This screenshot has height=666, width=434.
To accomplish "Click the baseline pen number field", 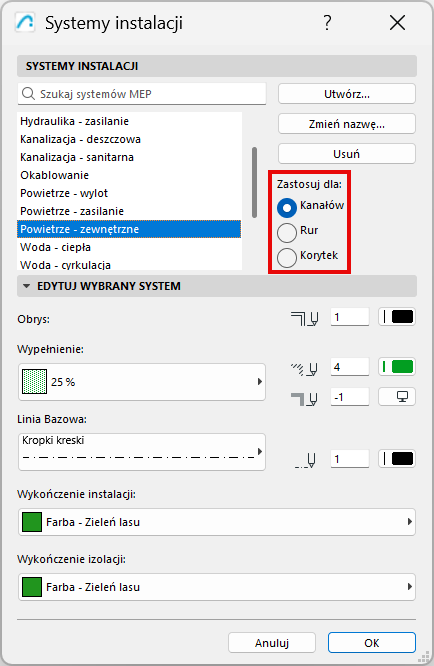I will [350, 459].
